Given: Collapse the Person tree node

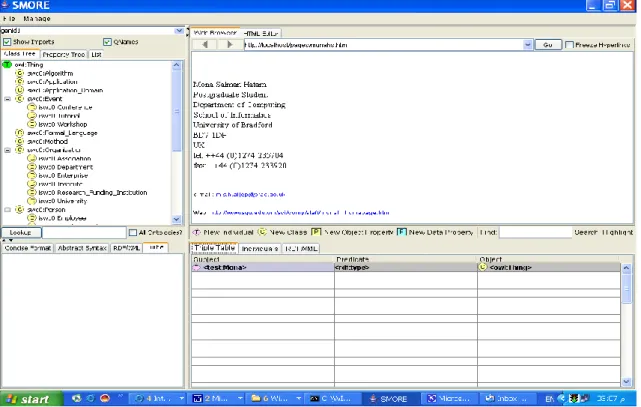Looking at the screenshot, I should (x=7, y=210).
